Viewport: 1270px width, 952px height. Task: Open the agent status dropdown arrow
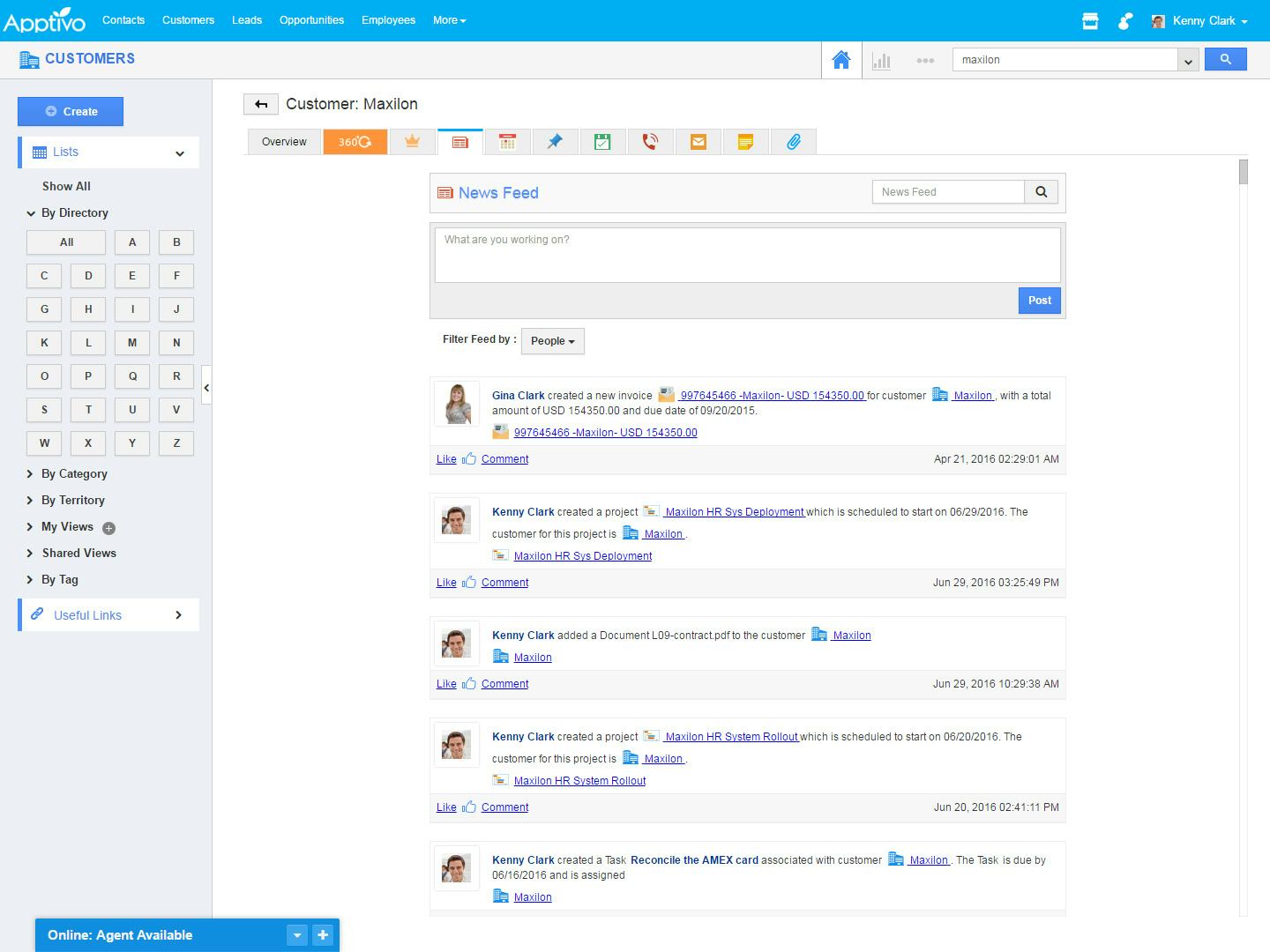[x=297, y=935]
